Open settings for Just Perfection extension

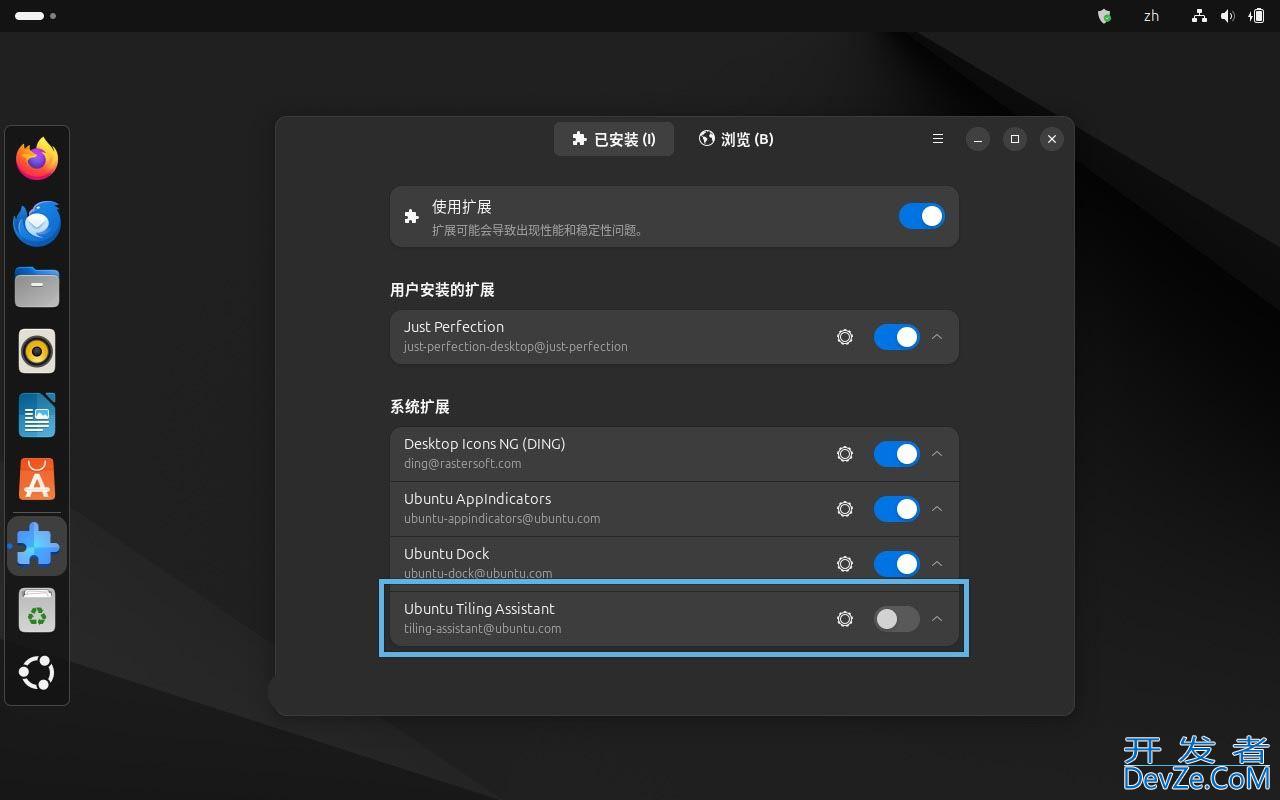[845, 337]
